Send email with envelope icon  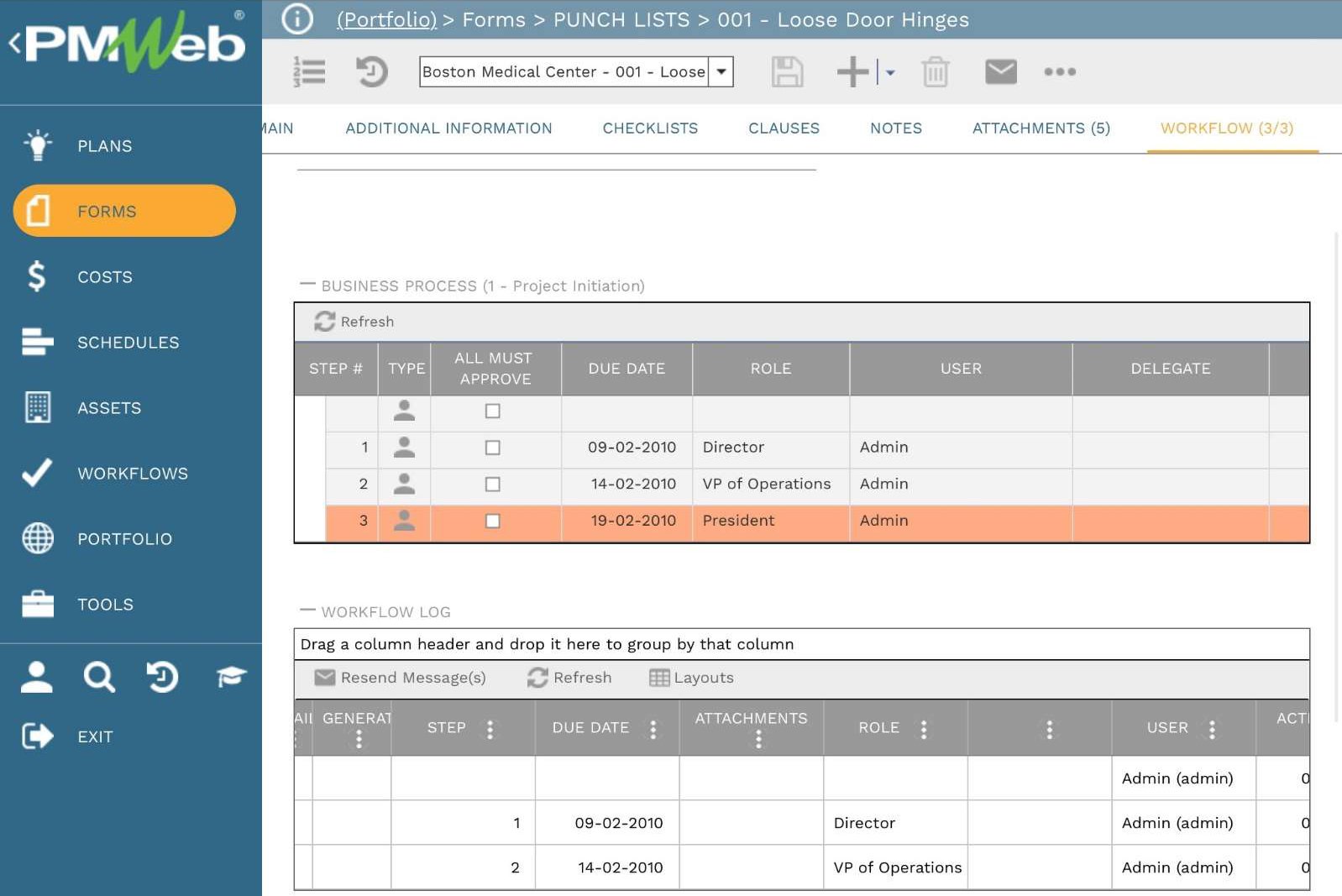pyautogui.click(x=1000, y=71)
